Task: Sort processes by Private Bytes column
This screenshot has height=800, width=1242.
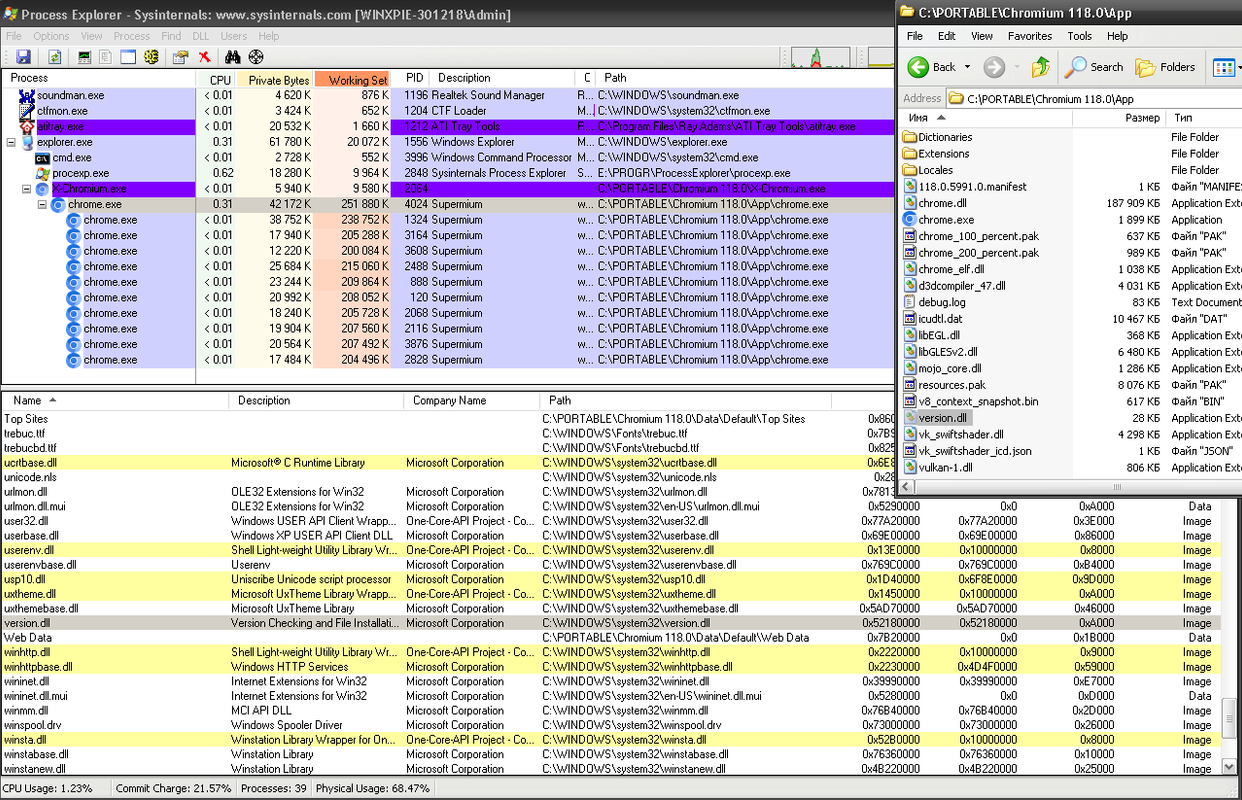Action: pos(275,79)
